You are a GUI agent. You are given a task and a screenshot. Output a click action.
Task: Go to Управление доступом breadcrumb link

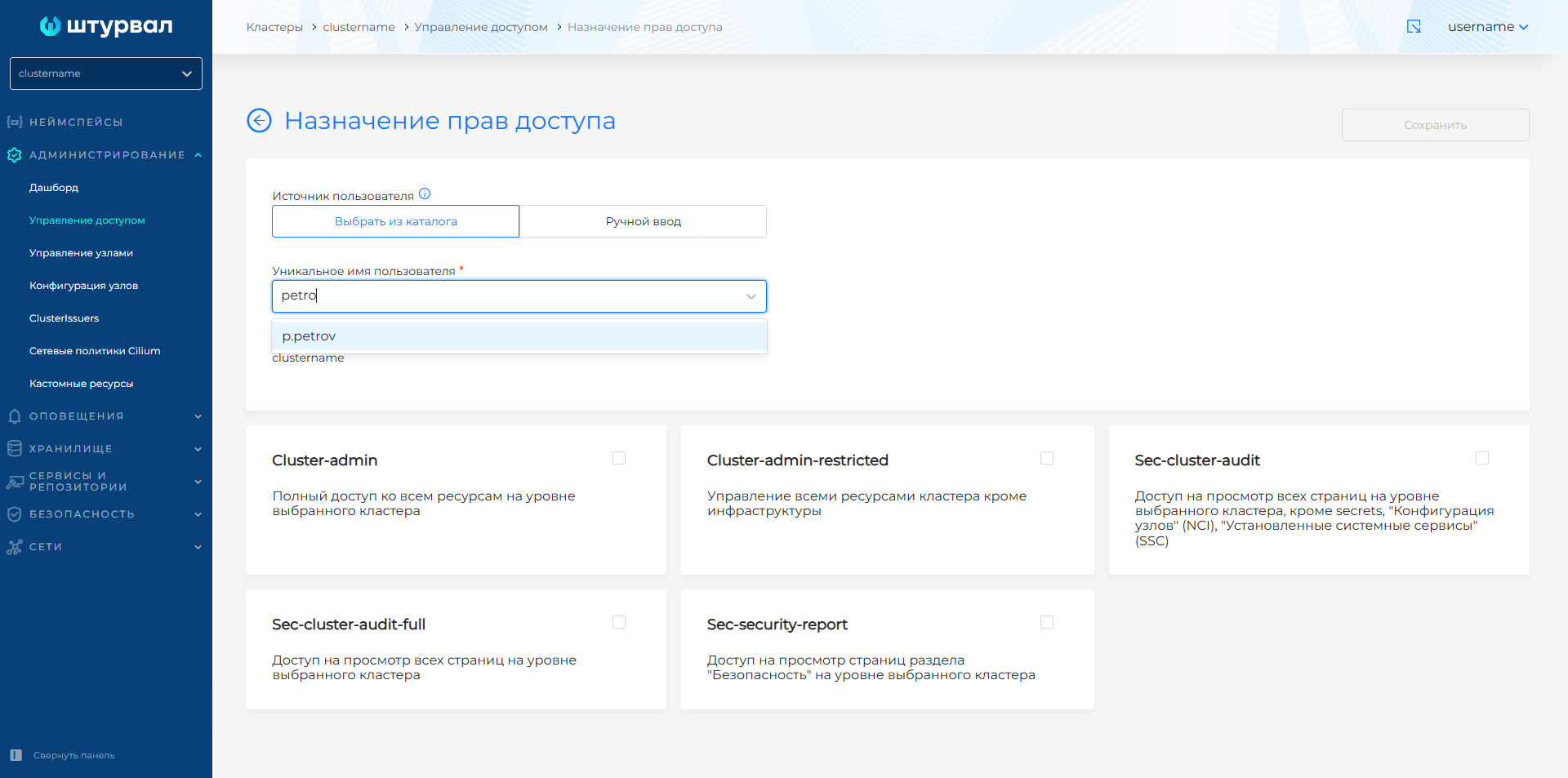click(x=480, y=27)
